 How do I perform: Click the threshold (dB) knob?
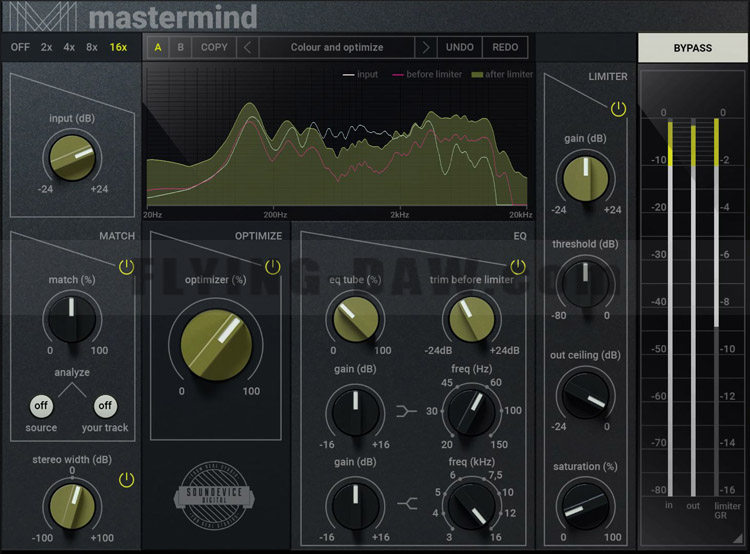pyautogui.click(x=585, y=284)
